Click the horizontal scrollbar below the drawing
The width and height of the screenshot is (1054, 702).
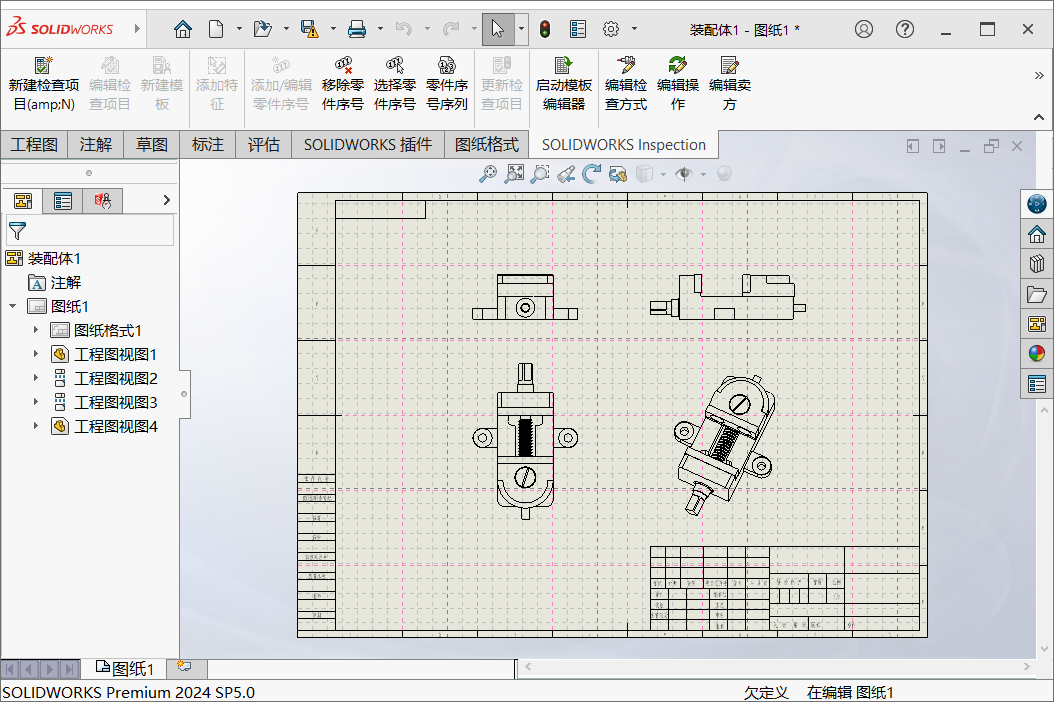(x=776, y=666)
